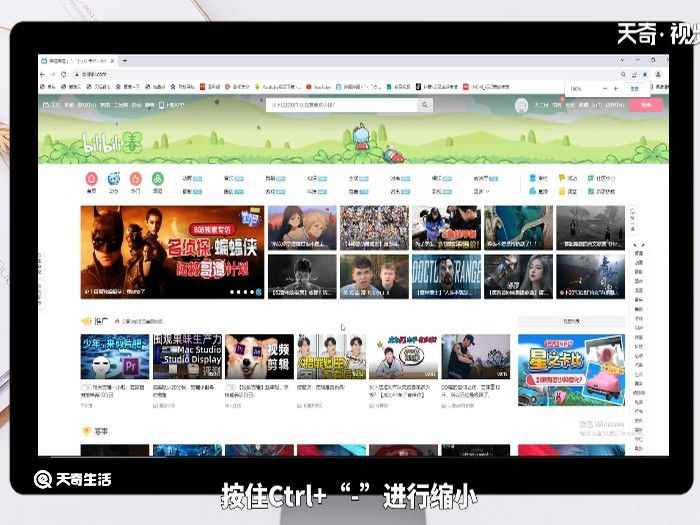Expand the 更多 more categories dropdown

pyautogui.click(x=481, y=192)
